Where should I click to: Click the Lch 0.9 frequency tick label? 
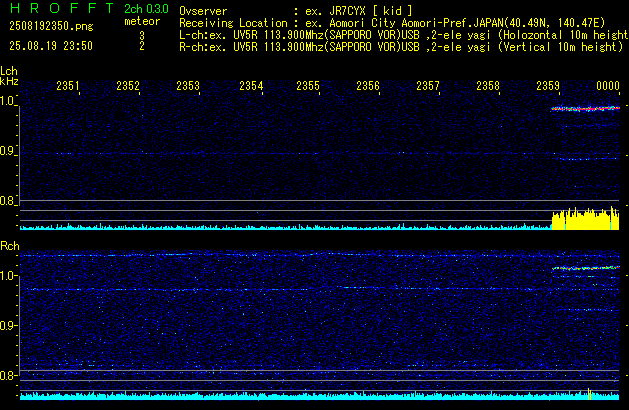click(8, 151)
